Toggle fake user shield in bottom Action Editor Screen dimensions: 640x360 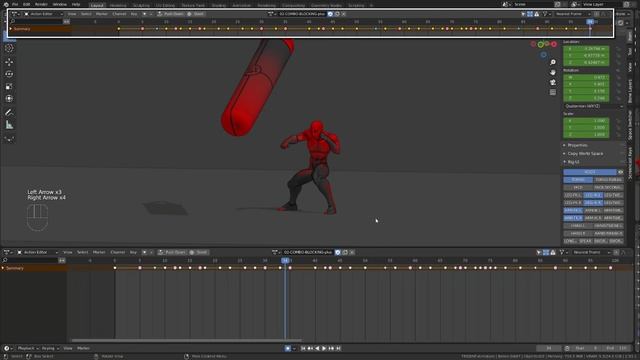[338, 252]
